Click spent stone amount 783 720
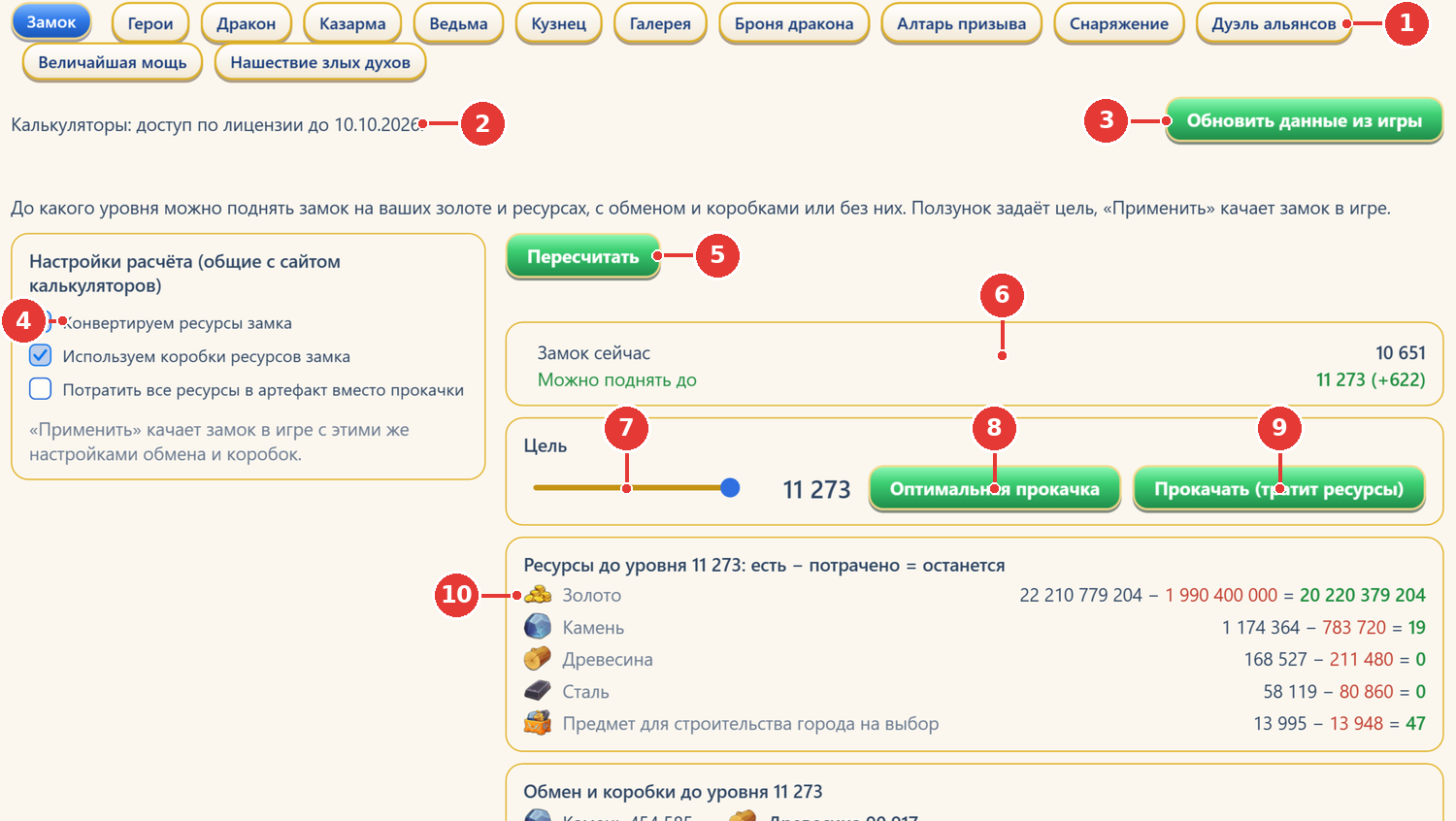The width and height of the screenshot is (1456, 821). pyautogui.click(x=1354, y=627)
